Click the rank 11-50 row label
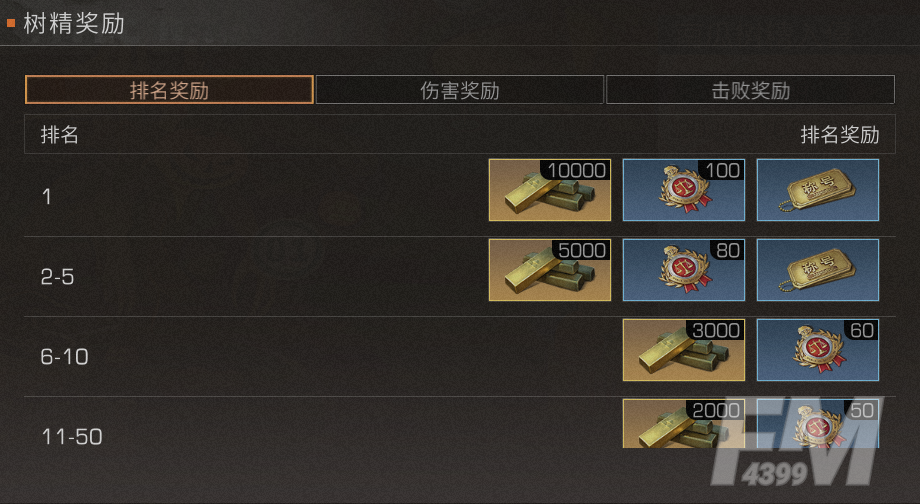The height and width of the screenshot is (504, 920). (x=72, y=437)
